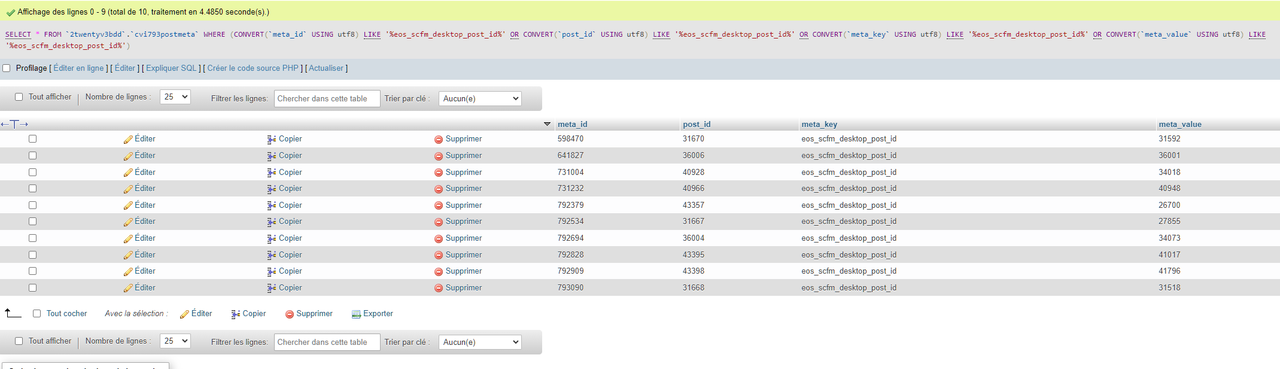Click 'Créer le code source PHP'

click(254, 68)
